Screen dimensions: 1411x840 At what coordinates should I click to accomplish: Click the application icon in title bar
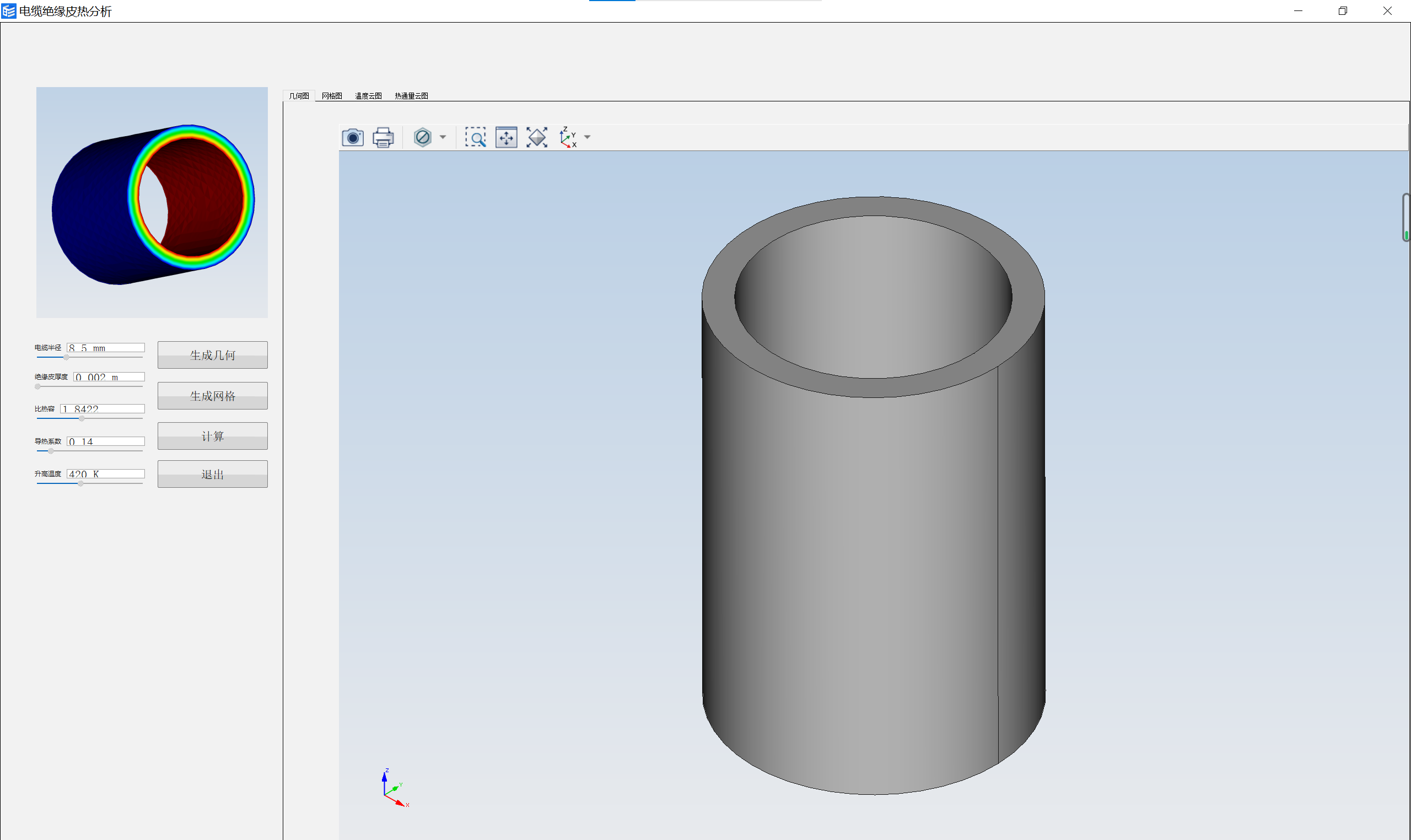click(x=9, y=11)
